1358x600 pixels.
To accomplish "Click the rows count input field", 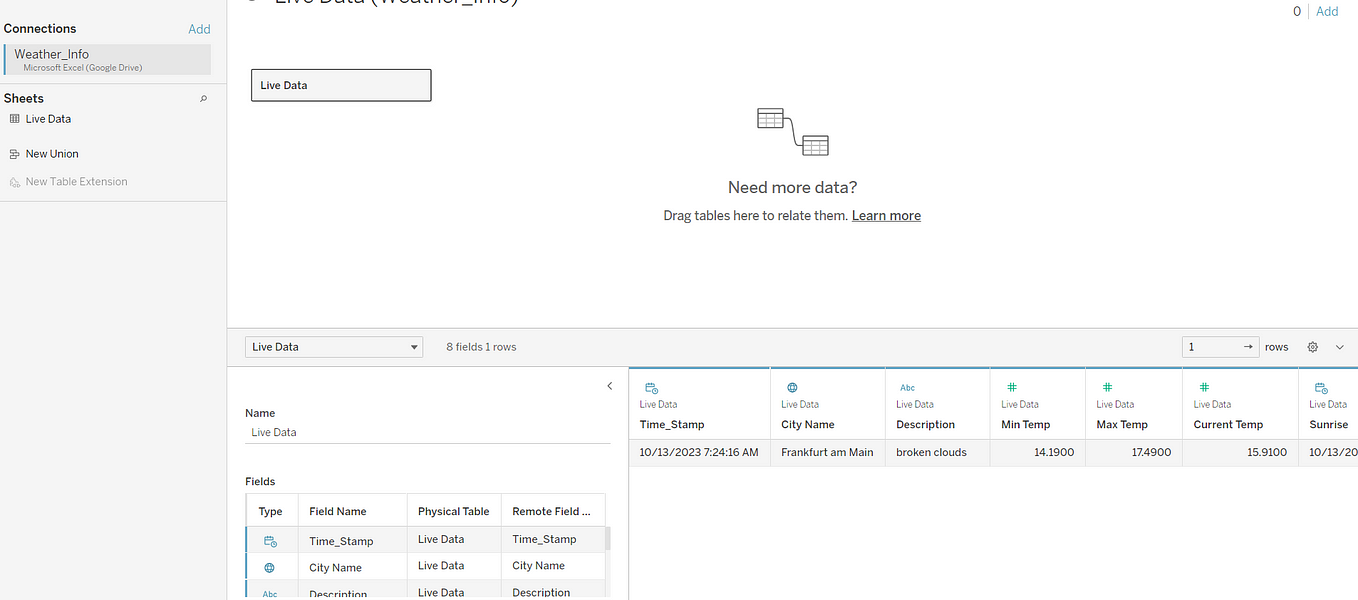I will tap(1220, 347).
